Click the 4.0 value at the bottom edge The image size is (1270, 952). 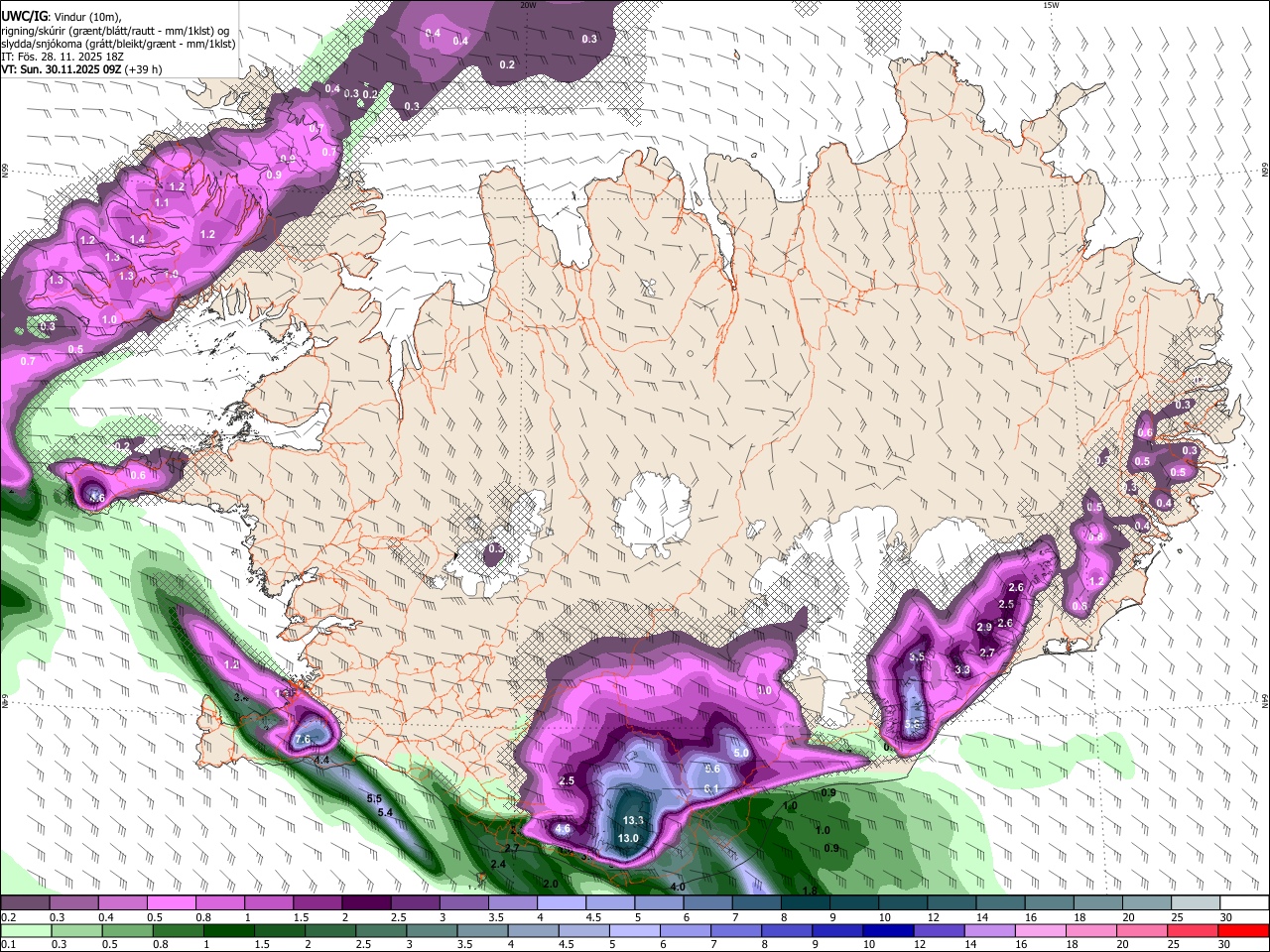678,887
